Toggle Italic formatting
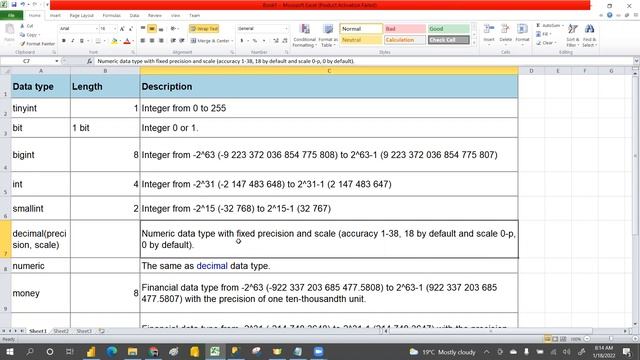This screenshot has width=640, height=360. click(73, 41)
